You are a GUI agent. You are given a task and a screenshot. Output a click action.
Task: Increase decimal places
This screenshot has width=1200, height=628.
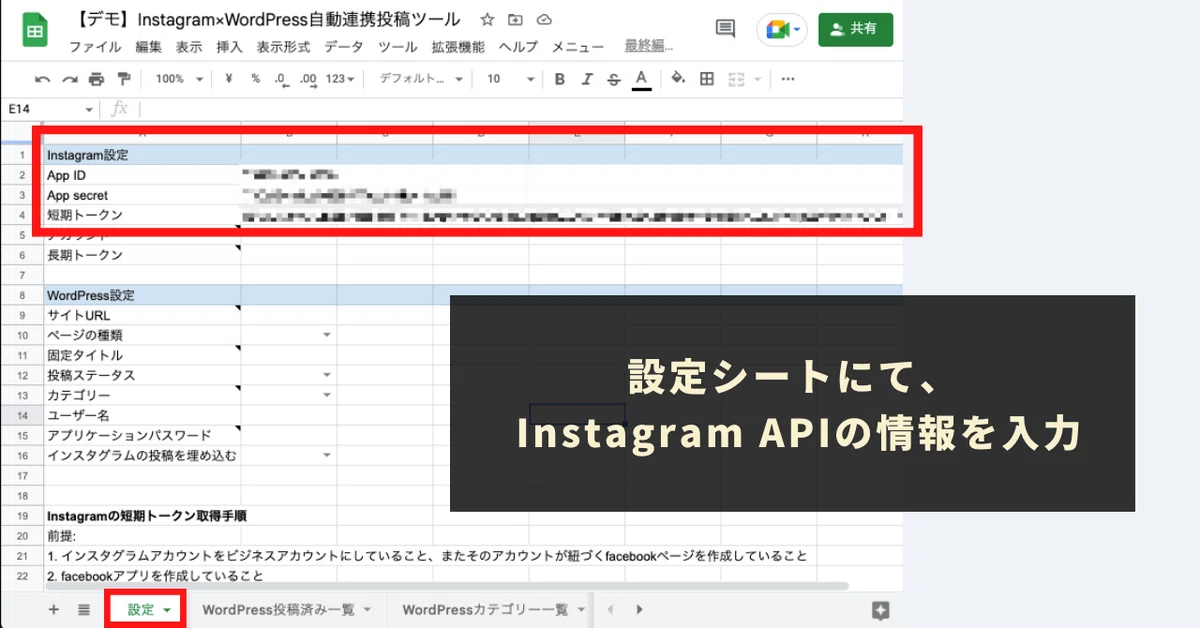point(308,79)
